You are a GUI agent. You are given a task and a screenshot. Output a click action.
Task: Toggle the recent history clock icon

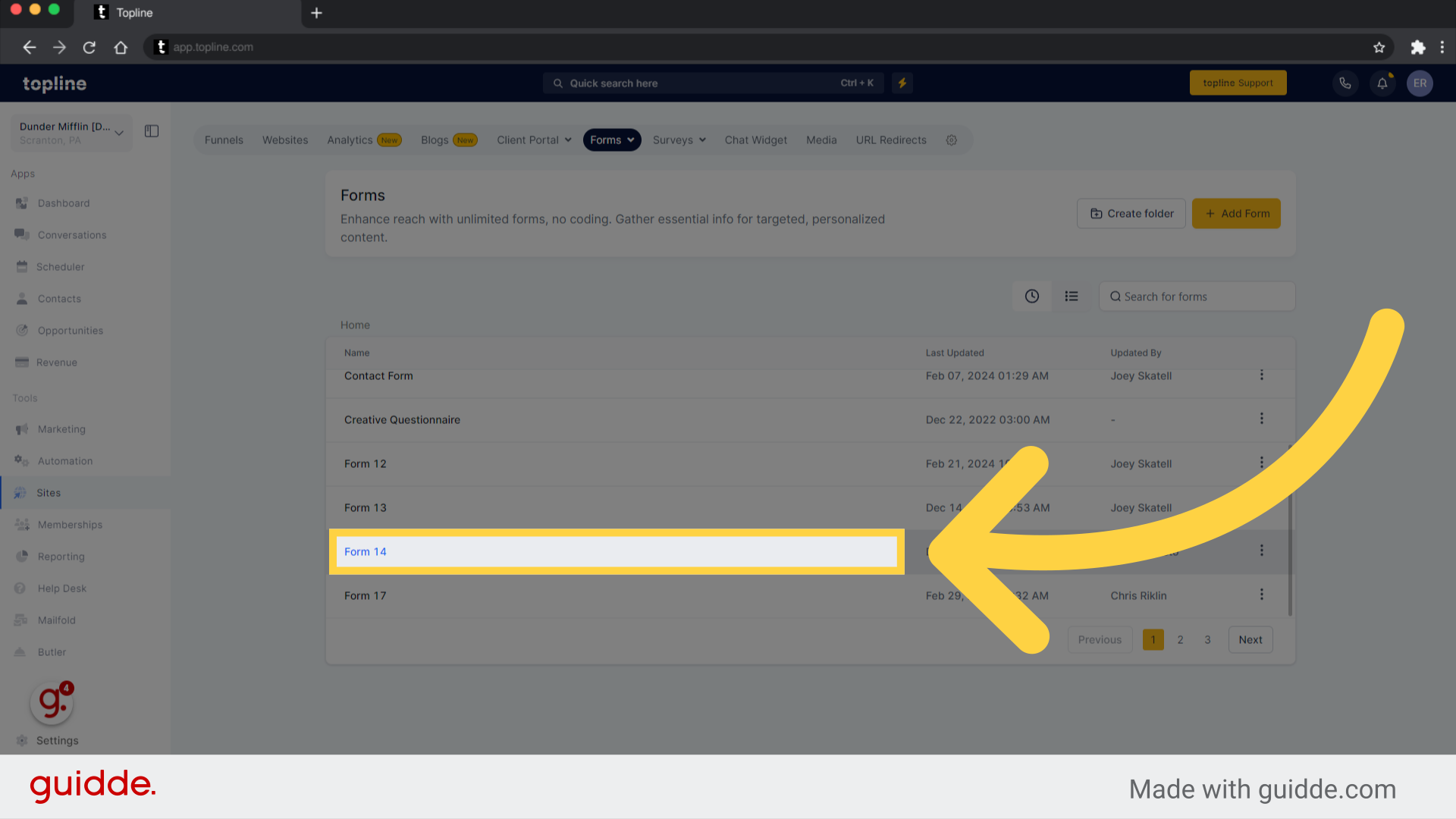pos(1032,295)
